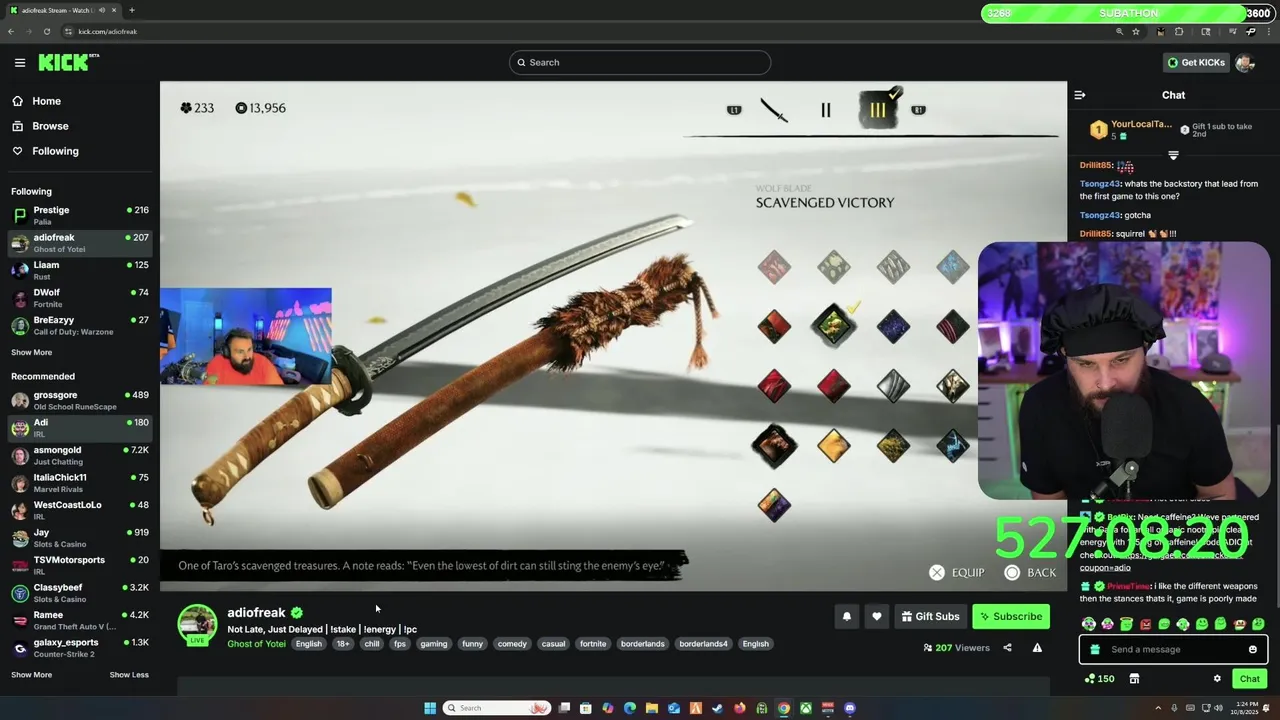1280x720 pixels.
Task: Show More recommended channels
Action: [31, 675]
